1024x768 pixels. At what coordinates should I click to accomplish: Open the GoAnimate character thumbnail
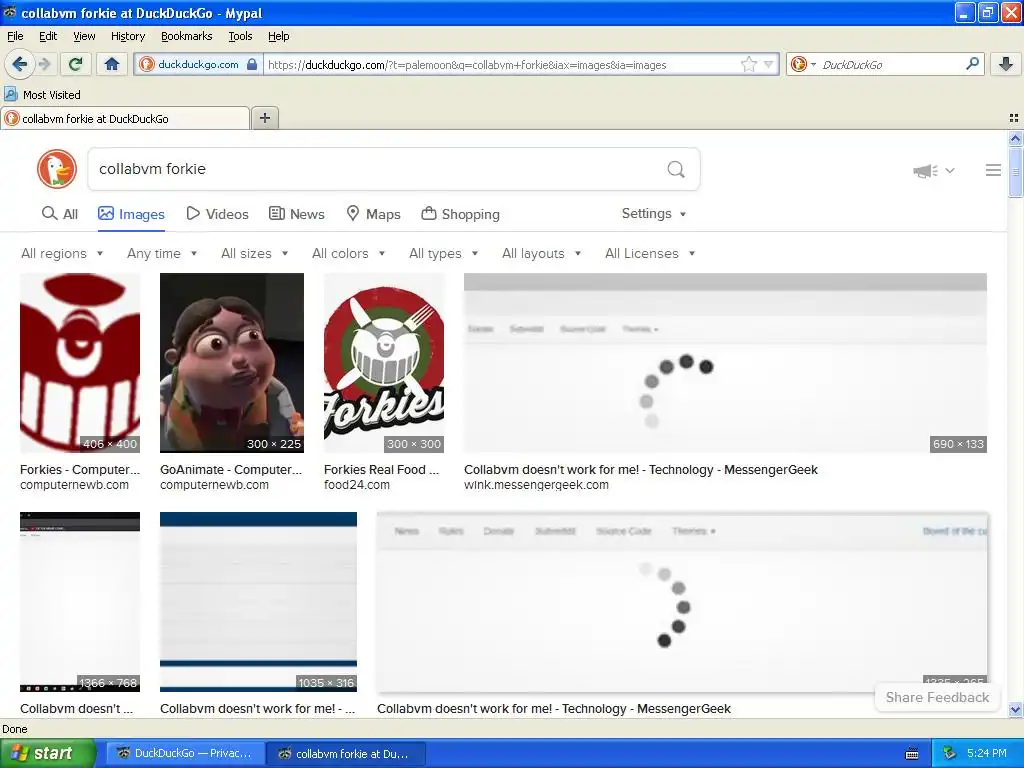tap(232, 362)
